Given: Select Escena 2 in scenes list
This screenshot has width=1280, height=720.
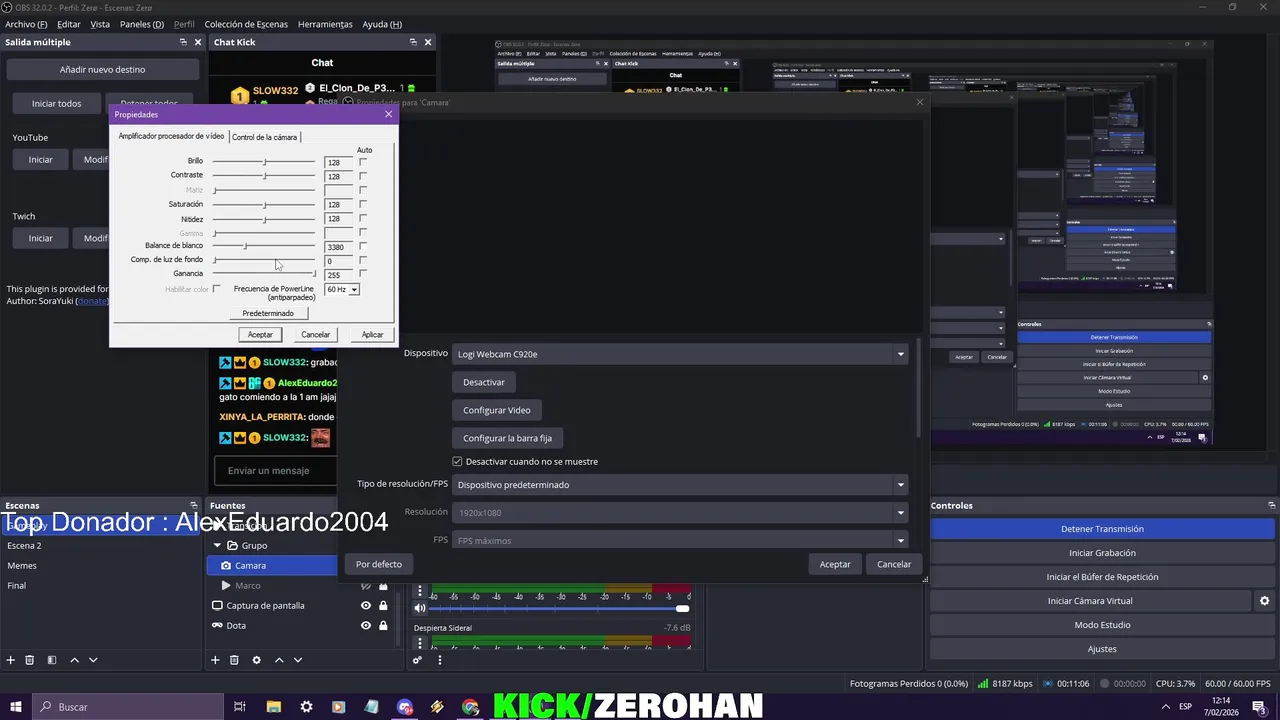Looking at the screenshot, I should coord(100,546).
